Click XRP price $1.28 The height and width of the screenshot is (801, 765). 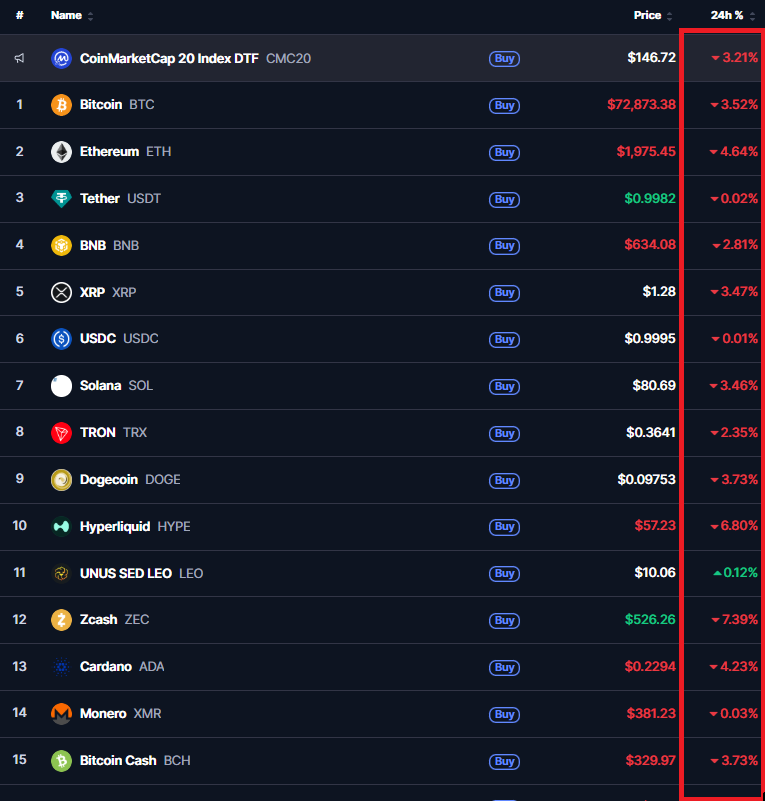659,292
